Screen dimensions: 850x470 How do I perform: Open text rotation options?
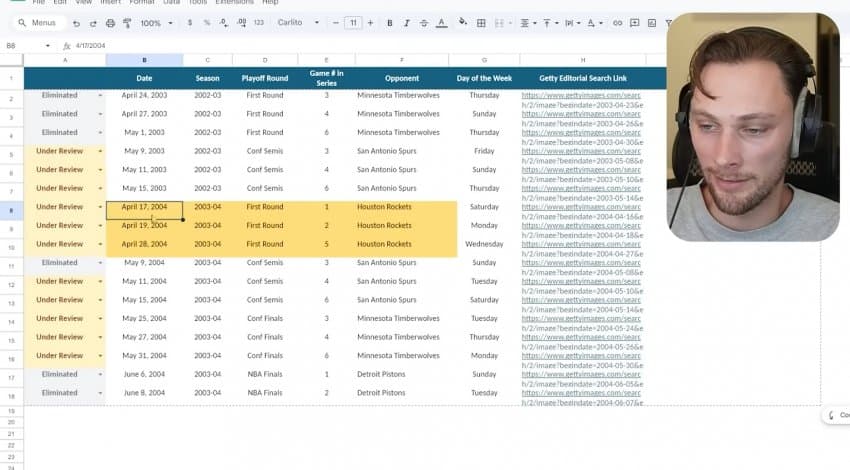click(595, 23)
